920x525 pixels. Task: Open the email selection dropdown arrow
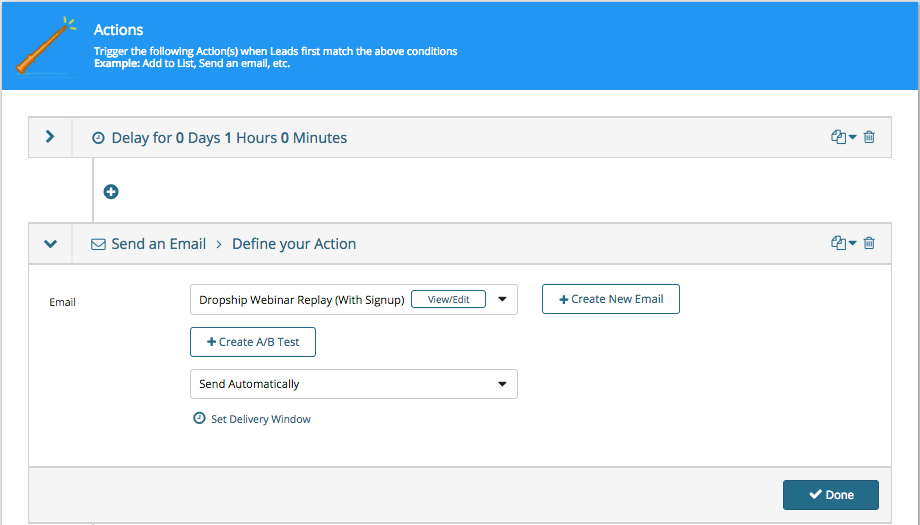point(502,299)
